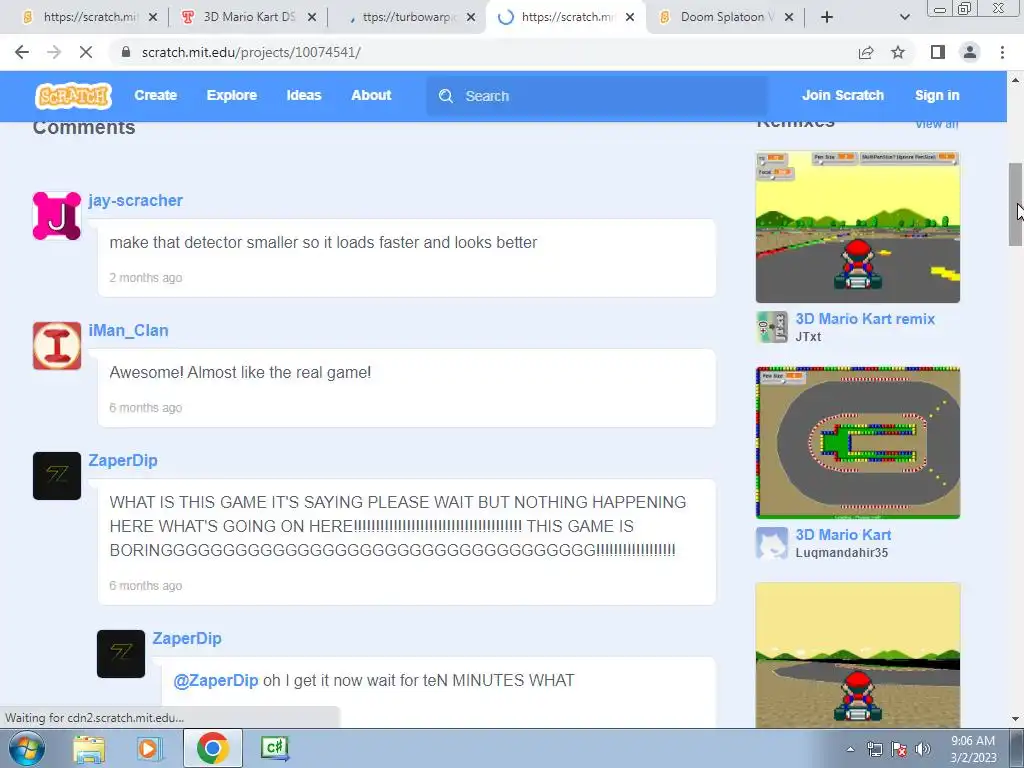1024x768 pixels.
Task: Open the About menu item
Action: [371, 95]
